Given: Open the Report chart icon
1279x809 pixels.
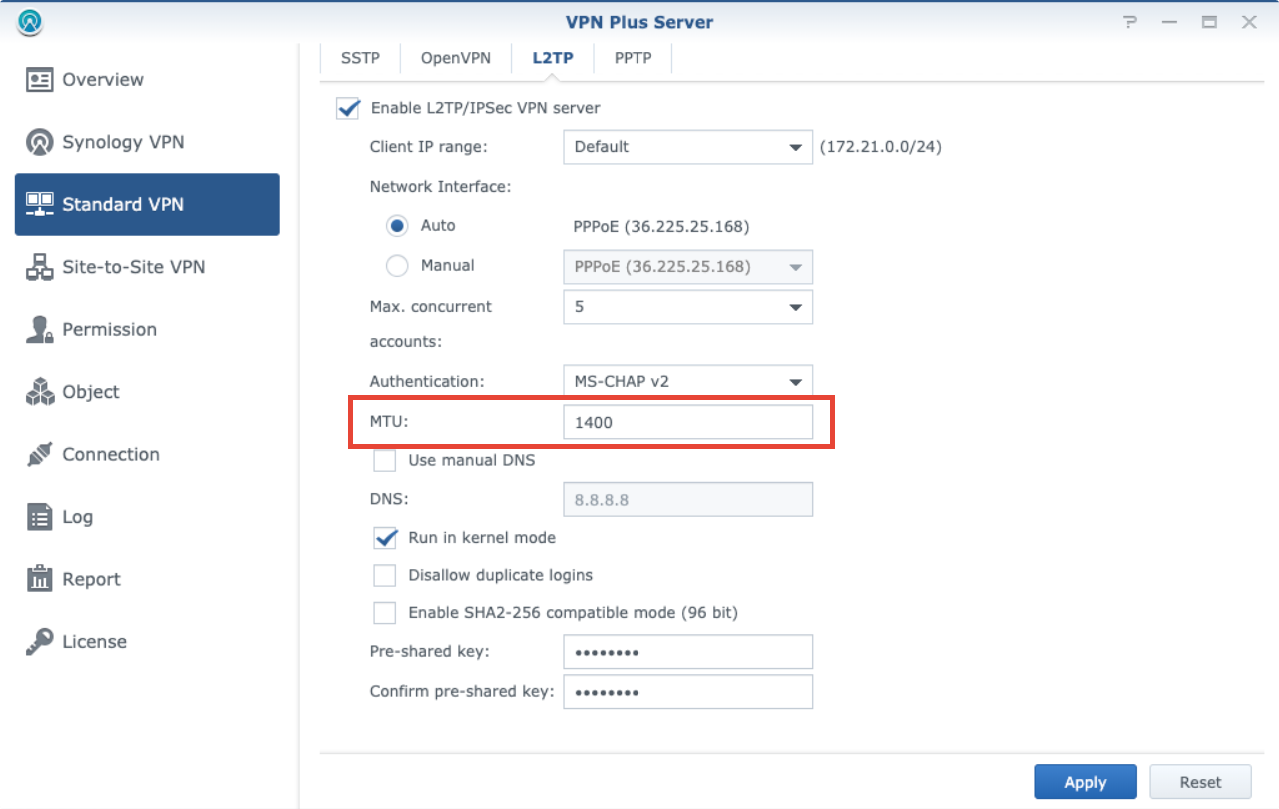Looking at the screenshot, I should 39,579.
